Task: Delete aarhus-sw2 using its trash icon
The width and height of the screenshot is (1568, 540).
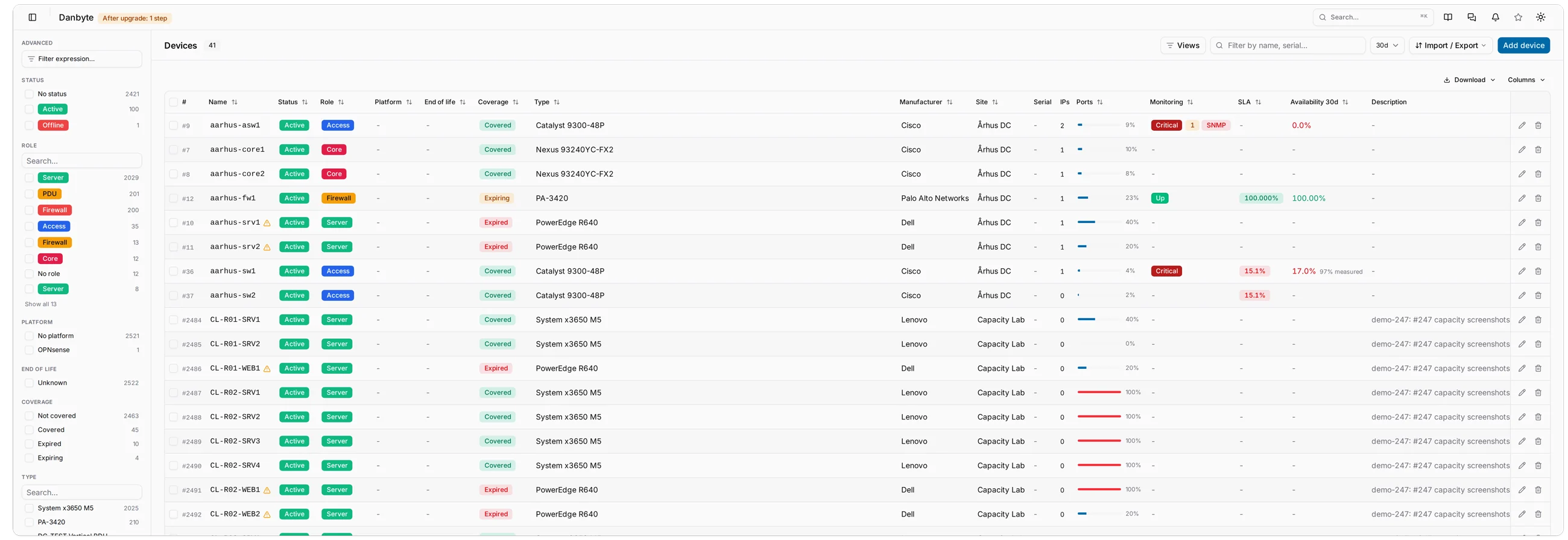Action: point(1538,295)
